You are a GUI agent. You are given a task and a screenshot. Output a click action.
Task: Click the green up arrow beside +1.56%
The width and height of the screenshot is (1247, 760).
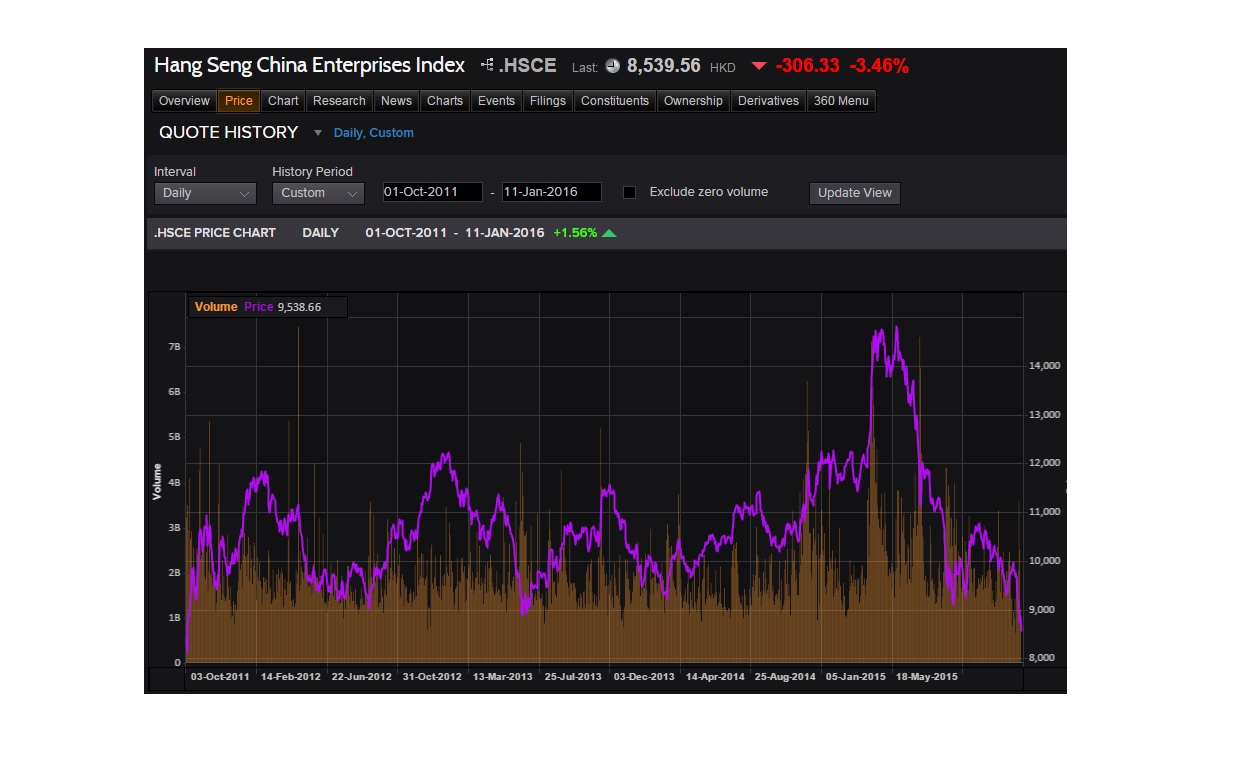click(609, 233)
